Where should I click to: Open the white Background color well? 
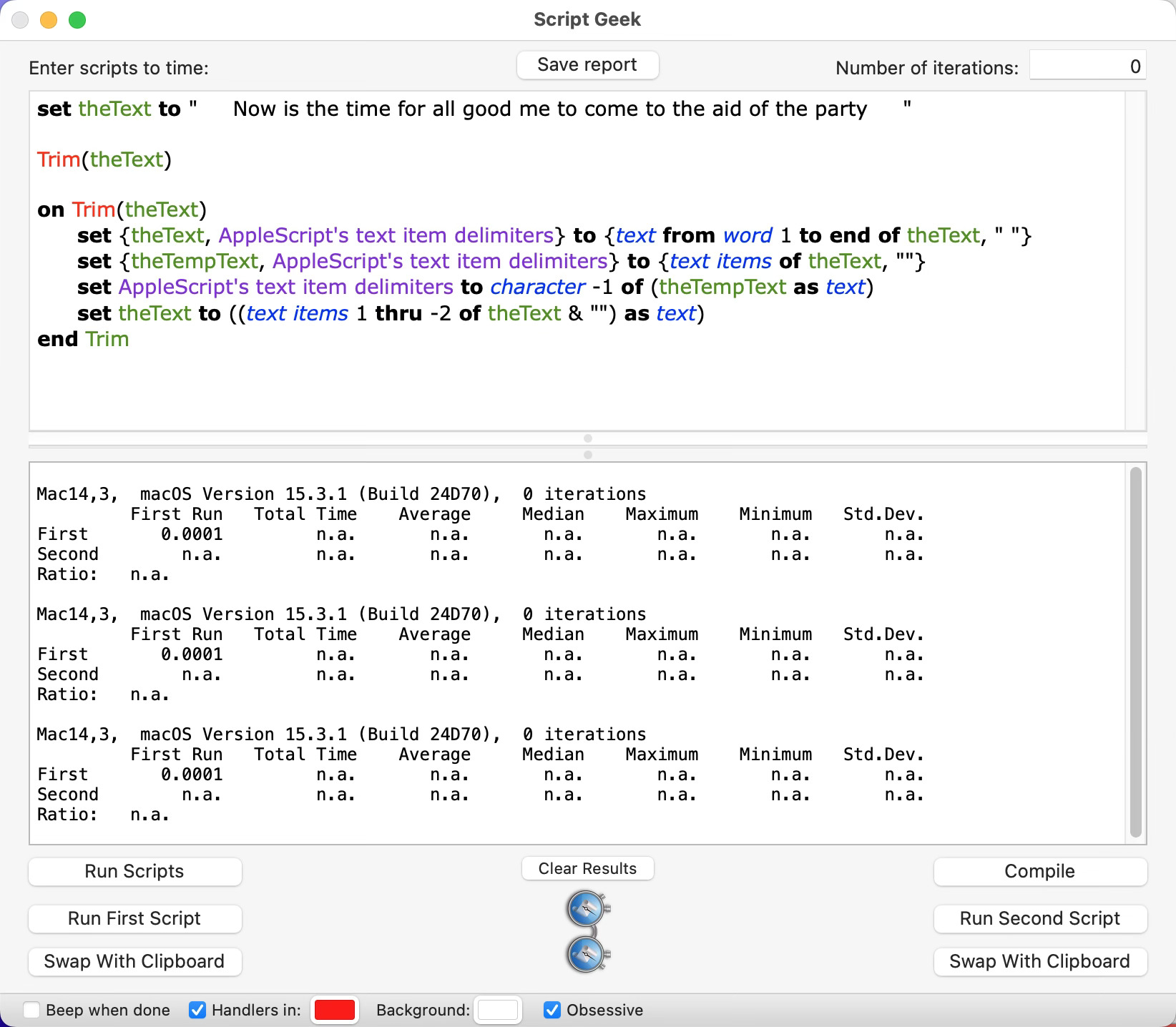pos(498,1010)
